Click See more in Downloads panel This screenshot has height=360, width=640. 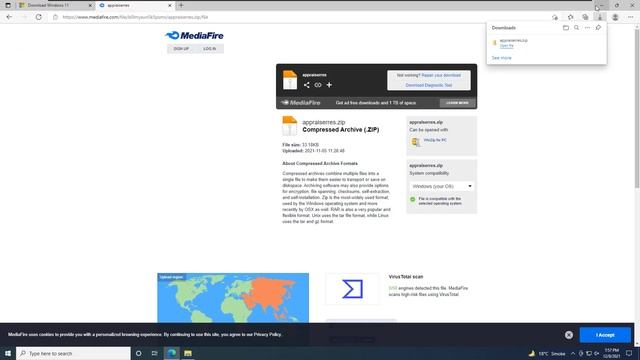(x=501, y=58)
